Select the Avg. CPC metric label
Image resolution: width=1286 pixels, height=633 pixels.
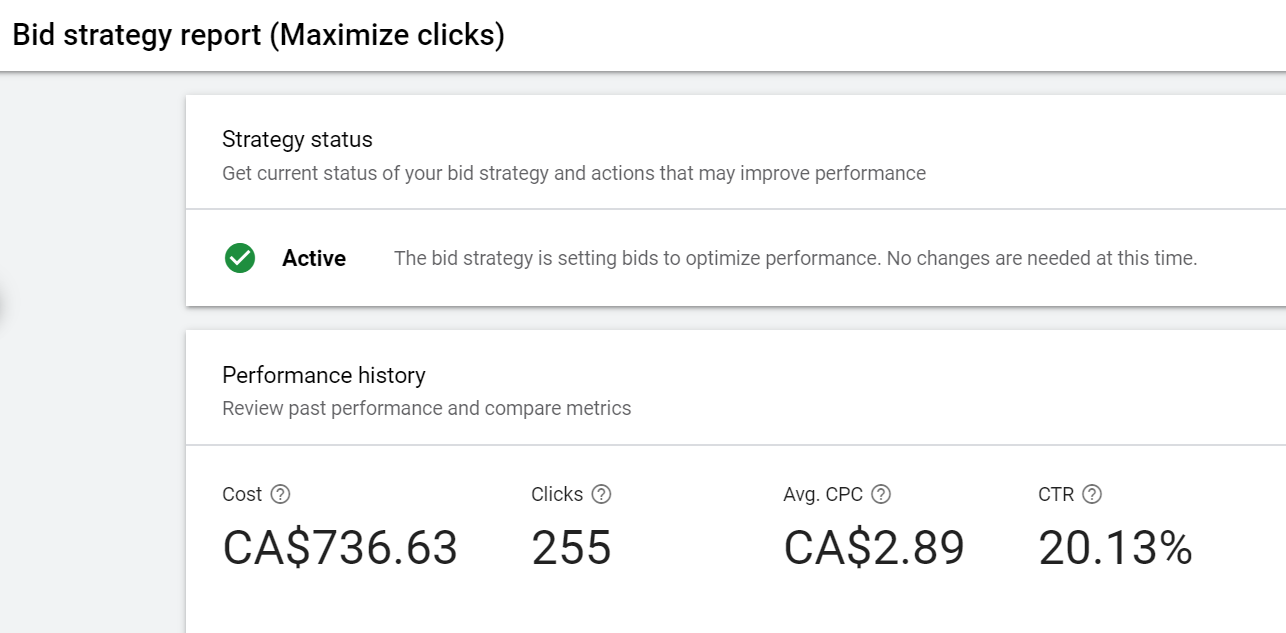(824, 494)
